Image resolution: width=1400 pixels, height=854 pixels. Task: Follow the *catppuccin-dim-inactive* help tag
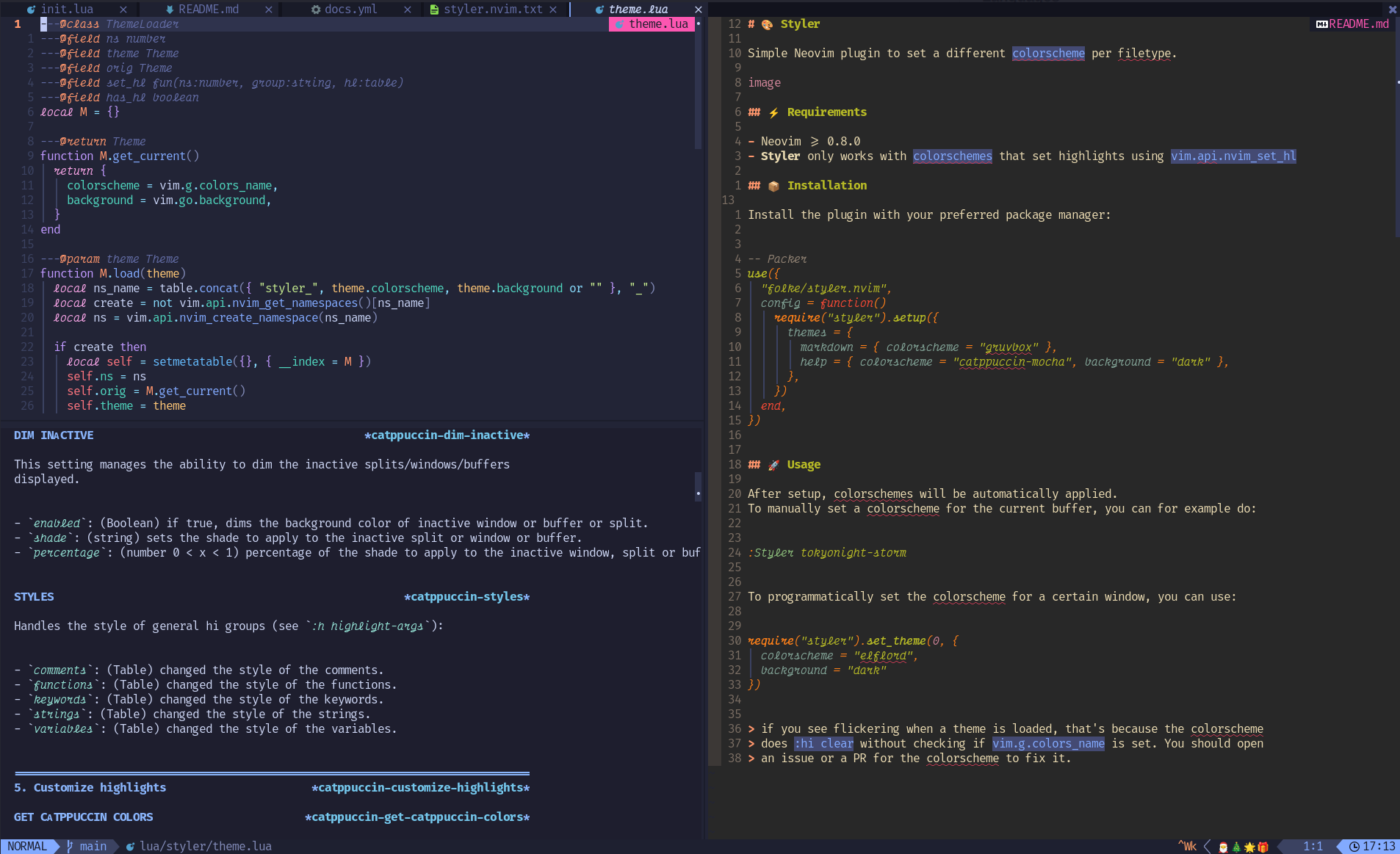[x=447, y=435]
